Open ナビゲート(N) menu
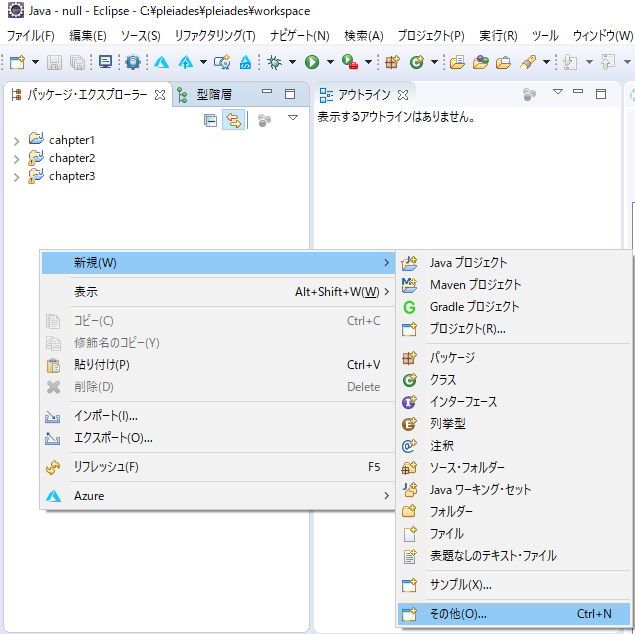Screen dimensions: 635x634 pos(300,36)
